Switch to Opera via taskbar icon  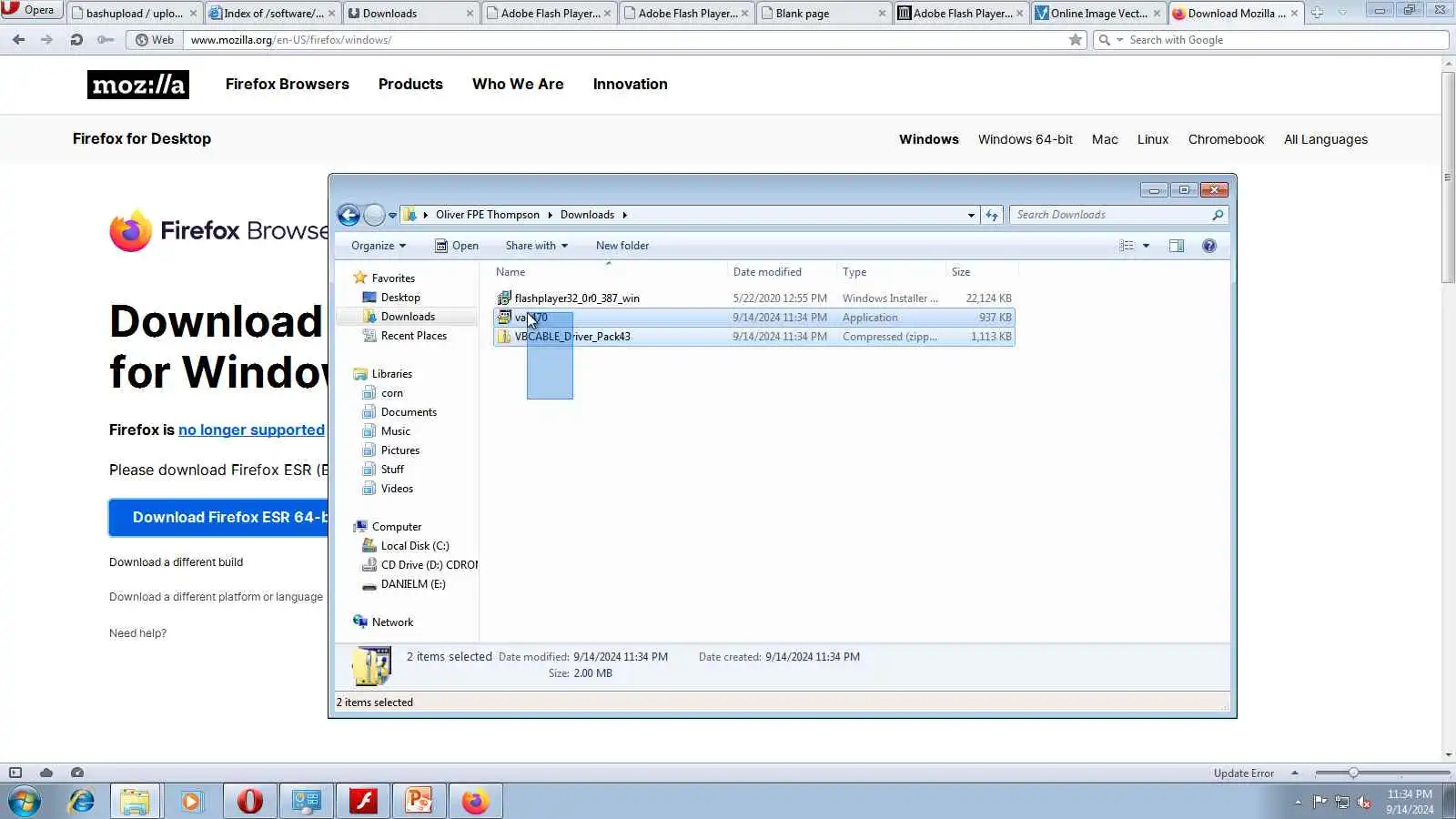249,802
